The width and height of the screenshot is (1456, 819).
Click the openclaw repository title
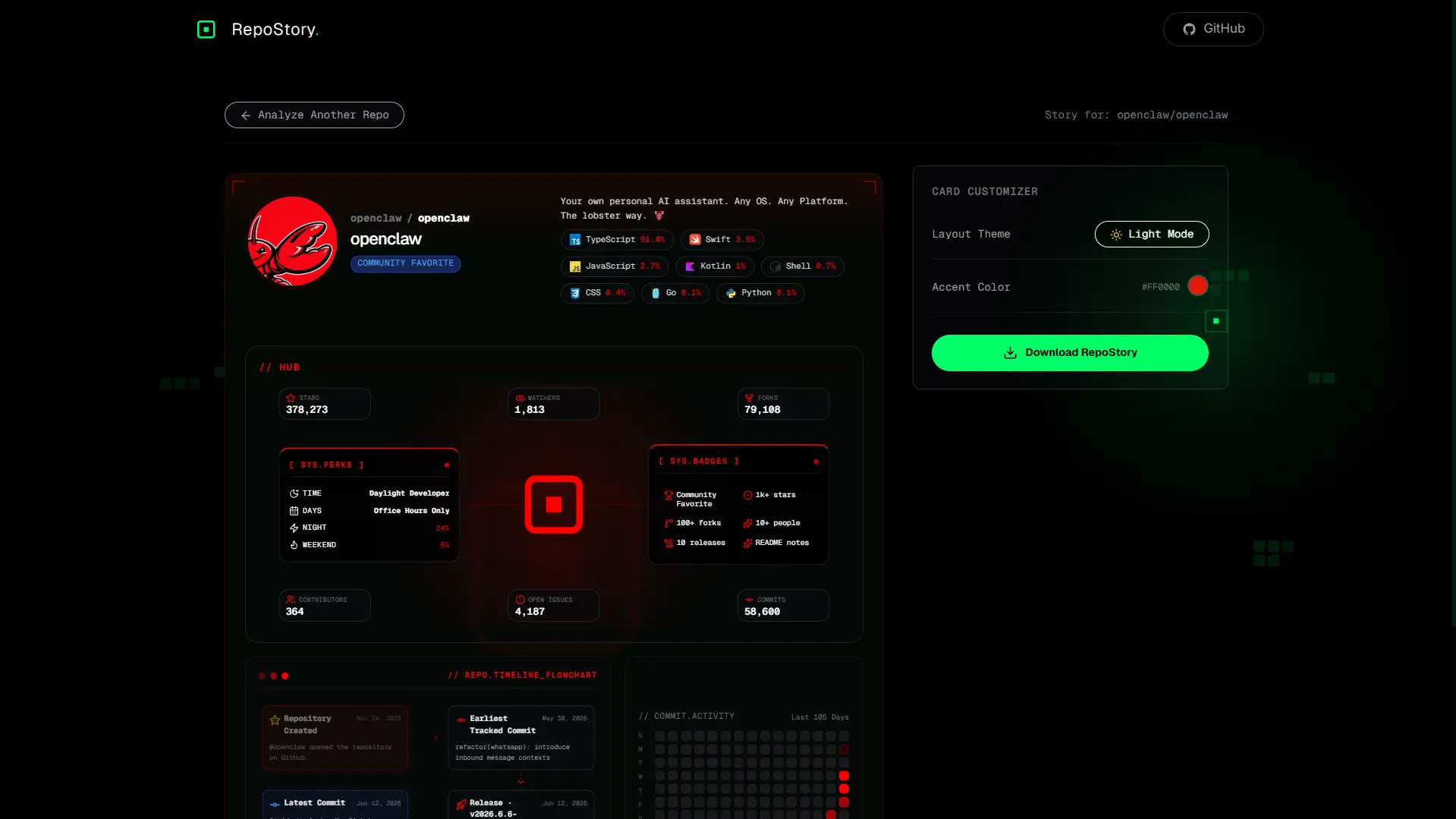[385, 239]
